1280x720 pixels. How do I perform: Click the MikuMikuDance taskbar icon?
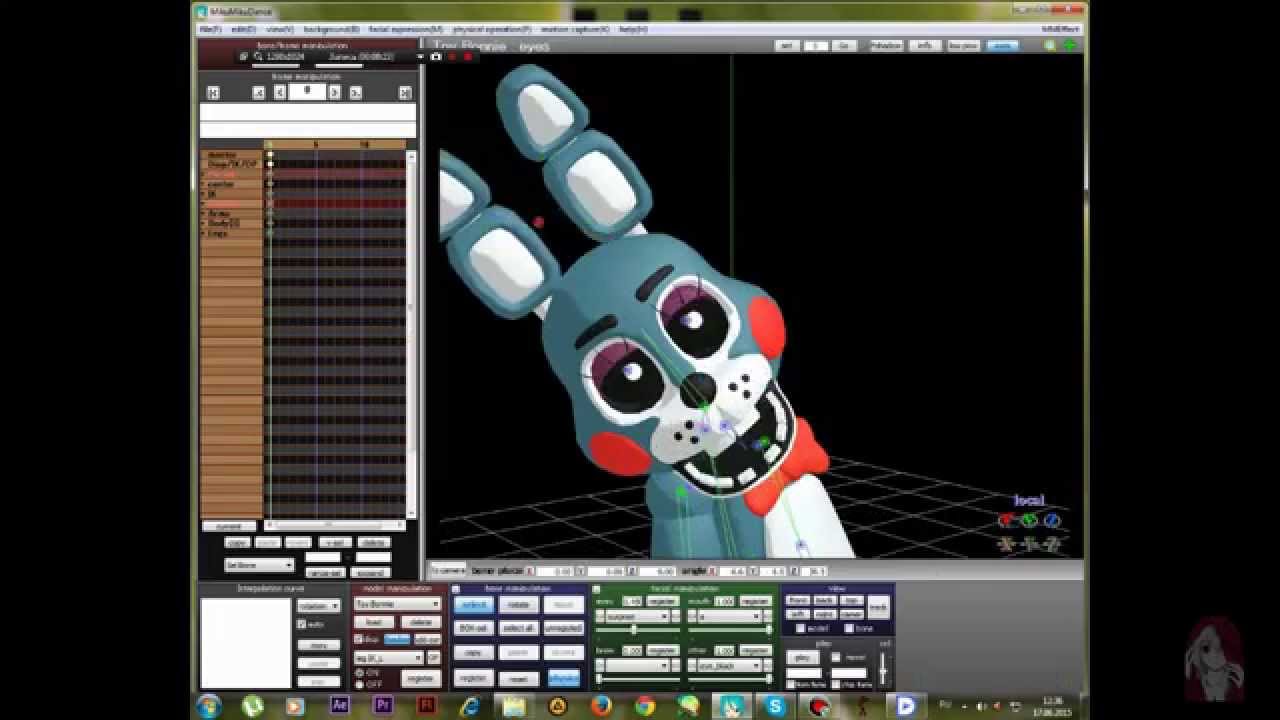[731, 705]
